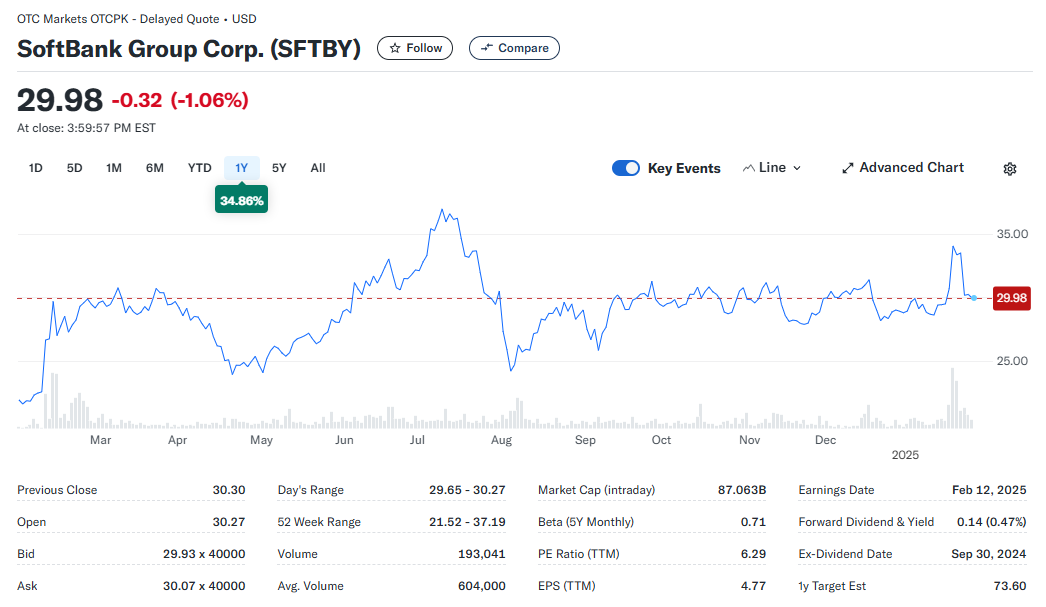The height and width of the screenshot is (607, 1046).
Task: Click the 52 Week Range value 21.52 - 37.19
Action: click(x=467, y=522)
